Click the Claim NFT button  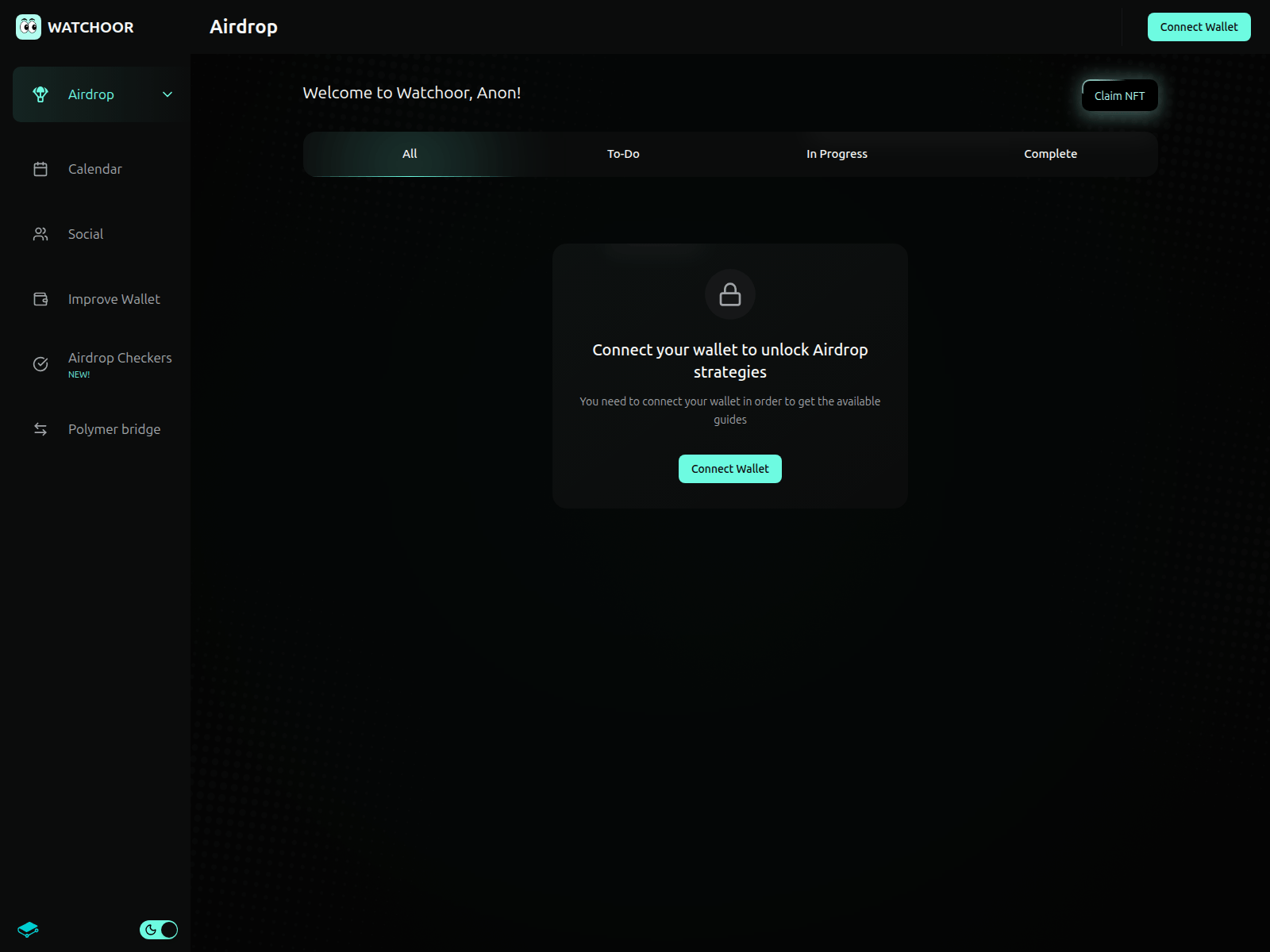pos(1119,95)
